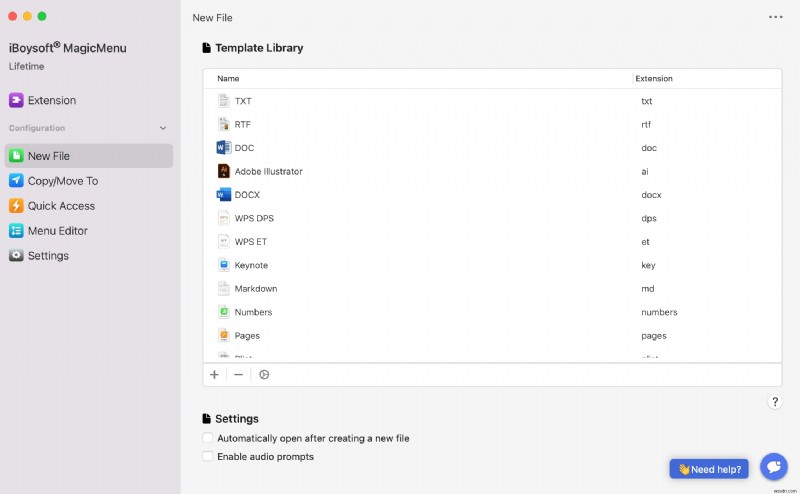
Task: Click the orange Quick Access lightning icon
Action: (16, 206)
